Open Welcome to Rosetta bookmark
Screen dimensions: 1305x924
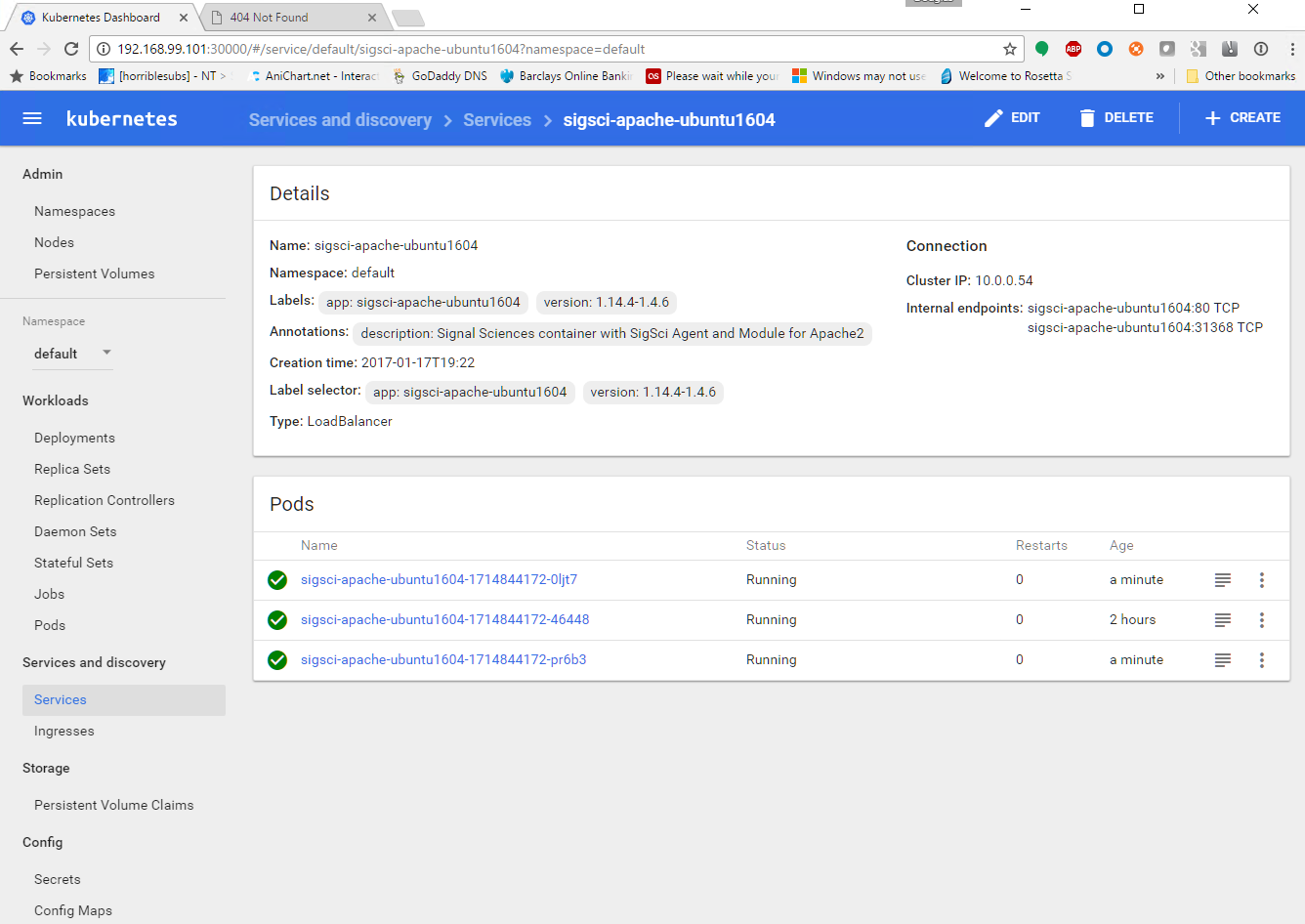1006,76
